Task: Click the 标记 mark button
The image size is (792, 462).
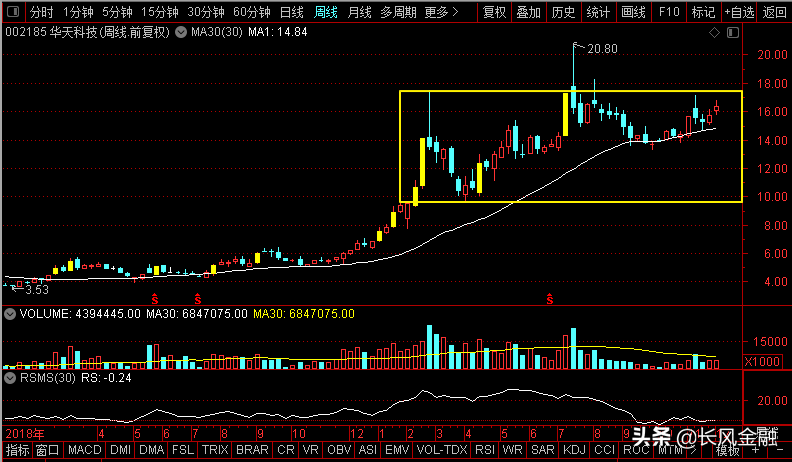Action: tap(703, 12)
